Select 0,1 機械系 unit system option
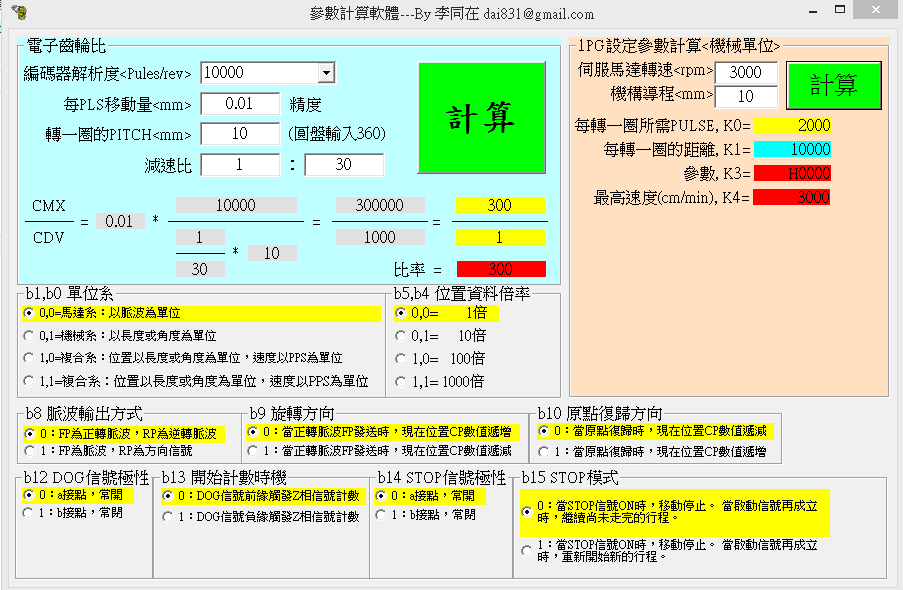This screenshot has width=903, height=590. click(29, 336)
